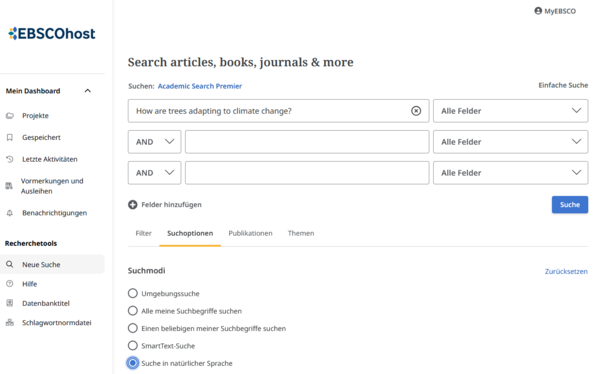Click the second search term input field
Screen dimensions: 596x374
307,142
